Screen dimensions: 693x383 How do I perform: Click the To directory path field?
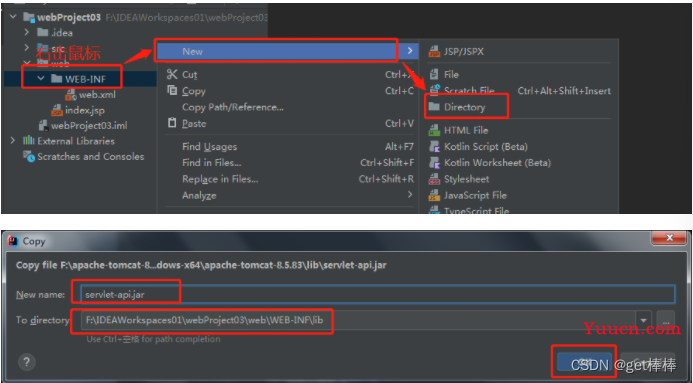click(358, 320)
